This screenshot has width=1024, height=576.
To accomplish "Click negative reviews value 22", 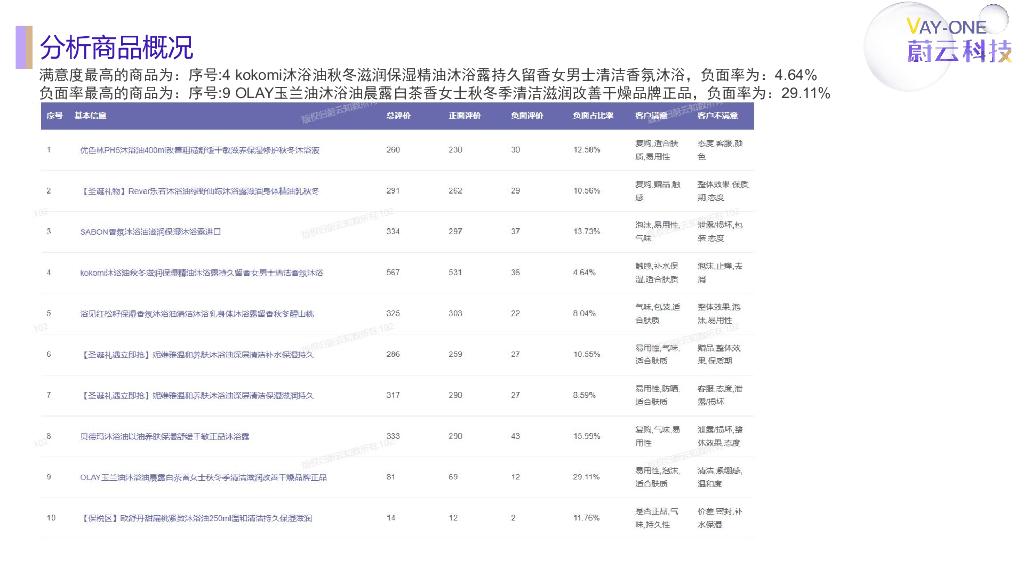I will point(515,314).
